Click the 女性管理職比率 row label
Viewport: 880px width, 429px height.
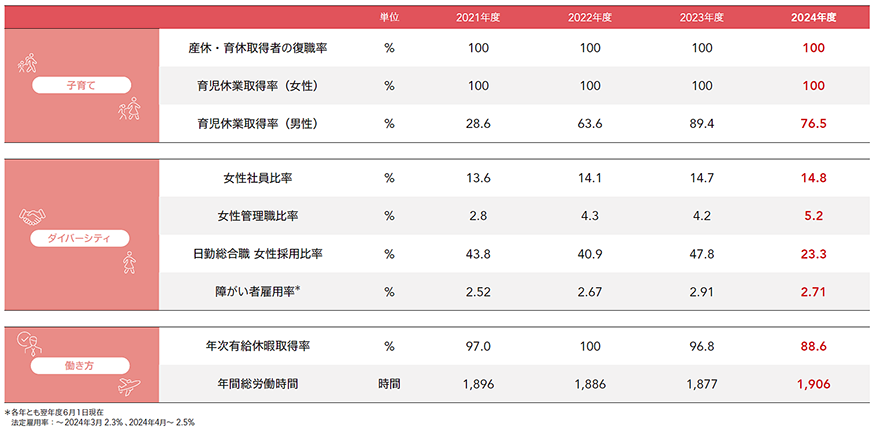coord(258,216)
